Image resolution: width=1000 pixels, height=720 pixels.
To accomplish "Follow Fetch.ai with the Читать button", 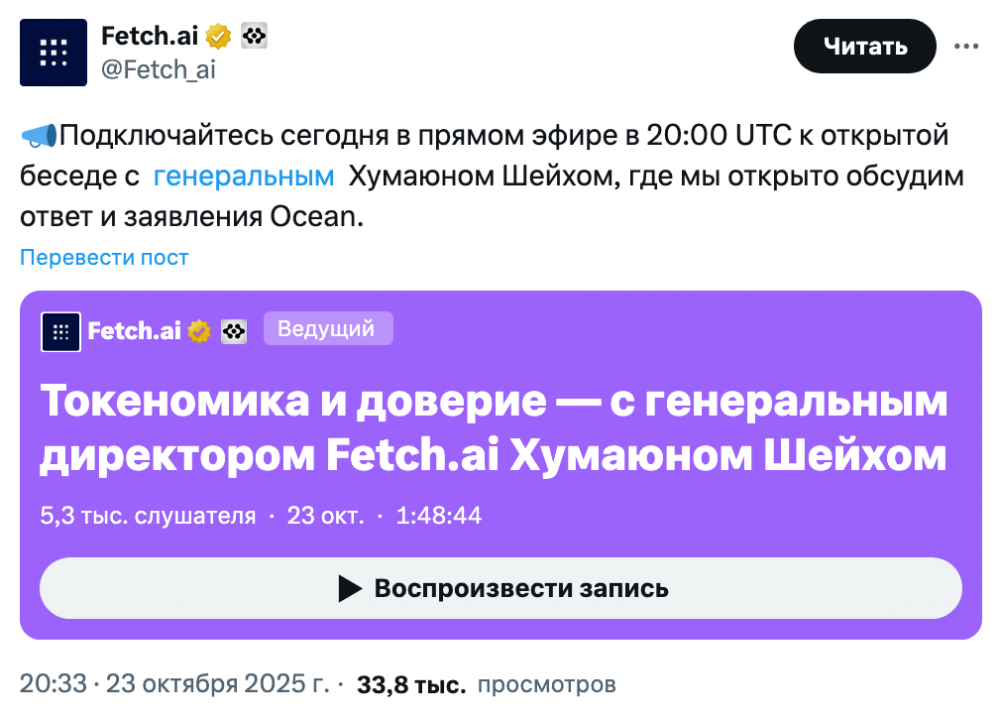I will [x=865, y=46].
